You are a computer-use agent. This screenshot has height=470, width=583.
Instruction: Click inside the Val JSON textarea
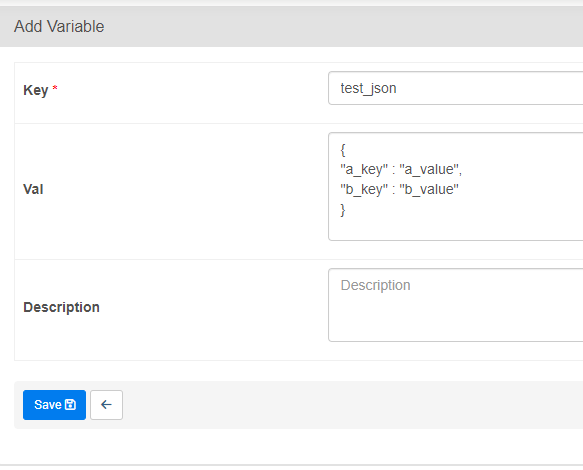455,186
